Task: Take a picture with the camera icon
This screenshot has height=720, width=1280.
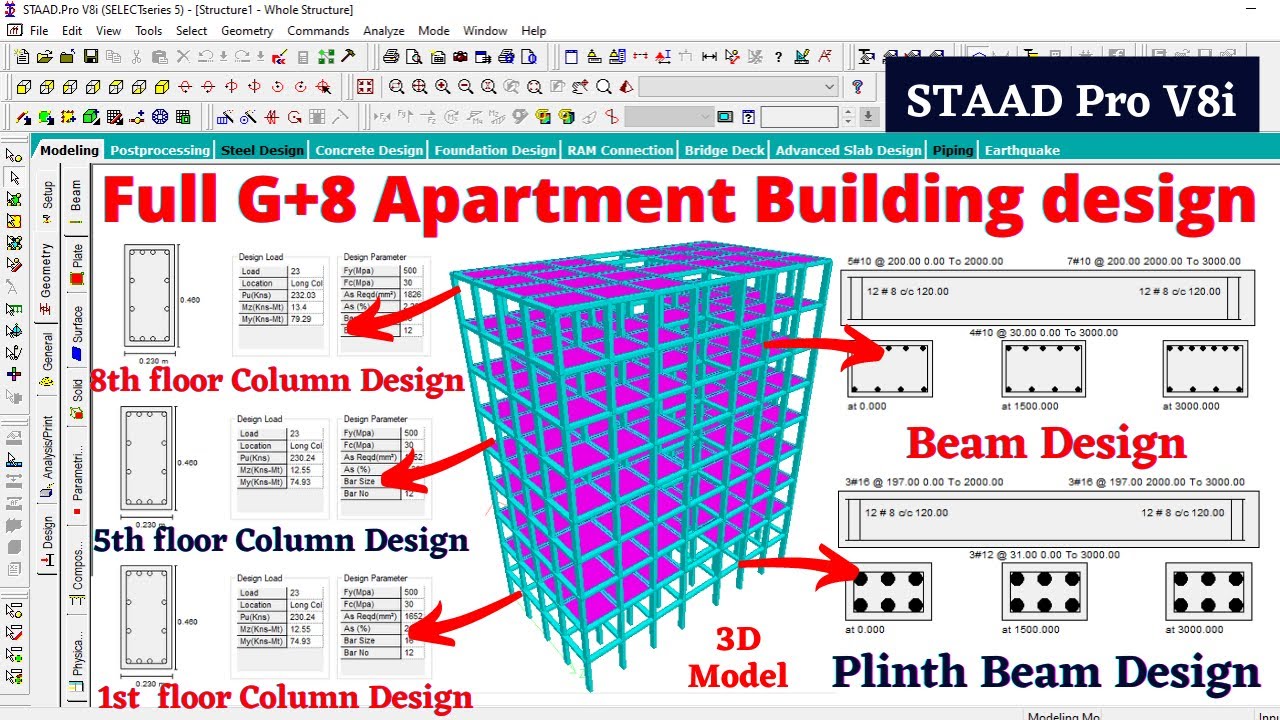Action: pos(460,57)
